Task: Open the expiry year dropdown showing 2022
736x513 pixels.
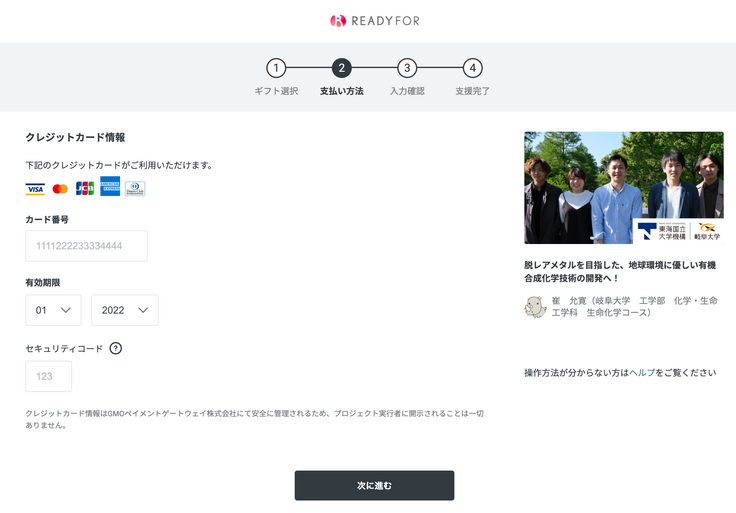Action: coord(124,310)
